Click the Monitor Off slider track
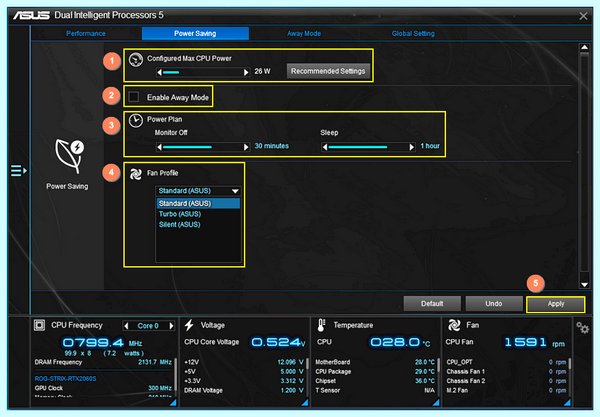 coord(202,147)
